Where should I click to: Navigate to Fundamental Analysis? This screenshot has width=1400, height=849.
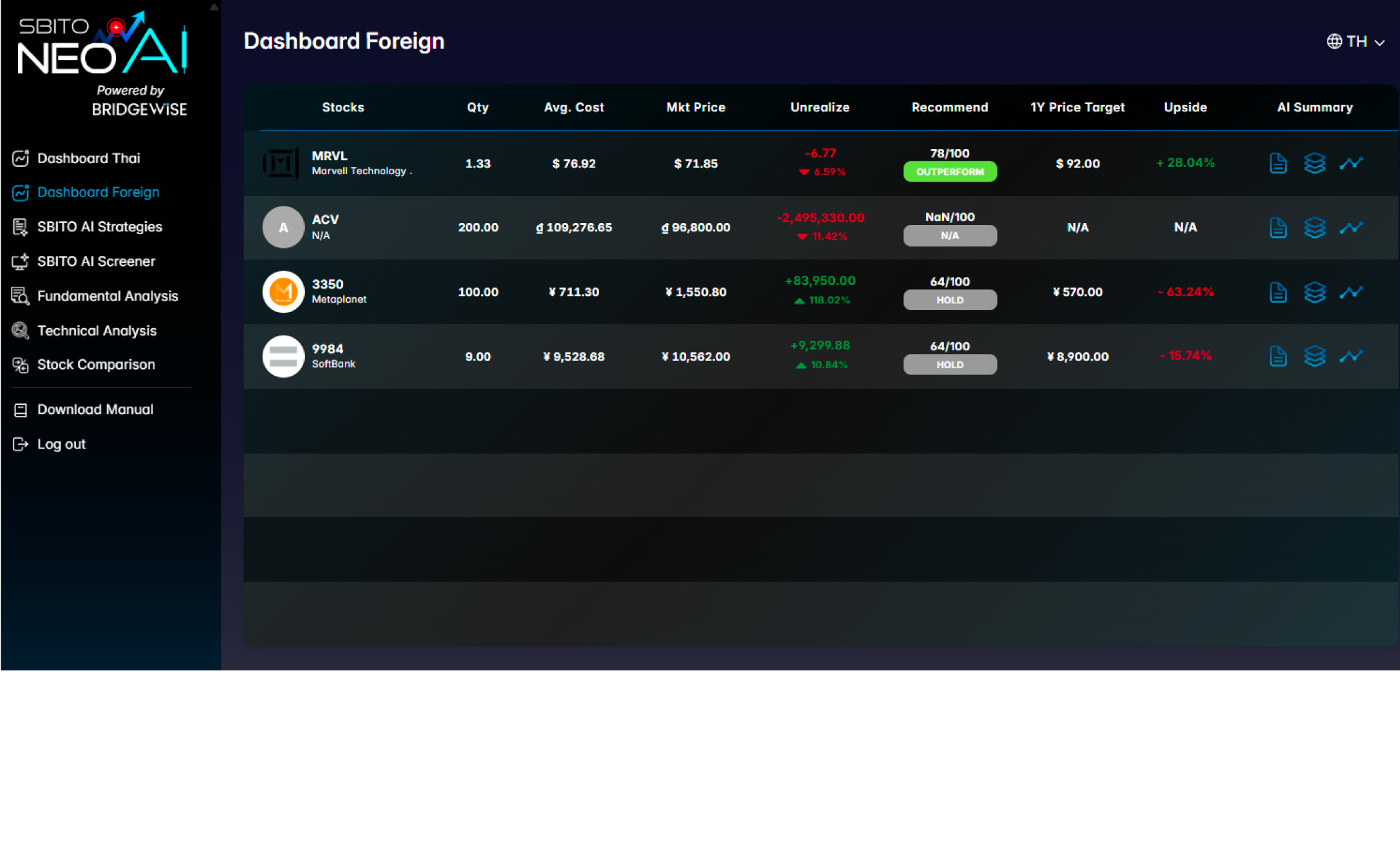(x=108, y=296)
